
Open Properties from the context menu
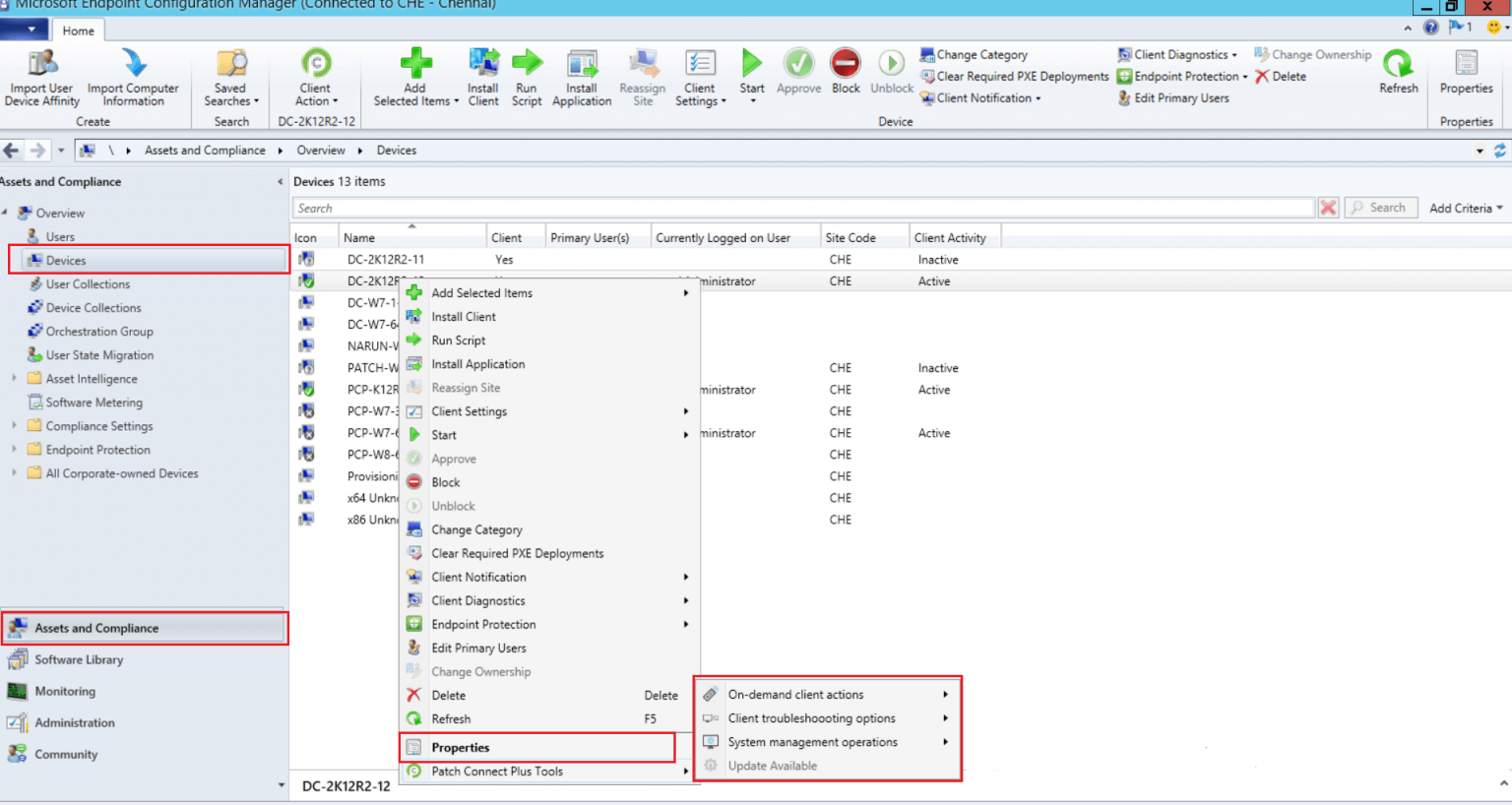point(461,747)
